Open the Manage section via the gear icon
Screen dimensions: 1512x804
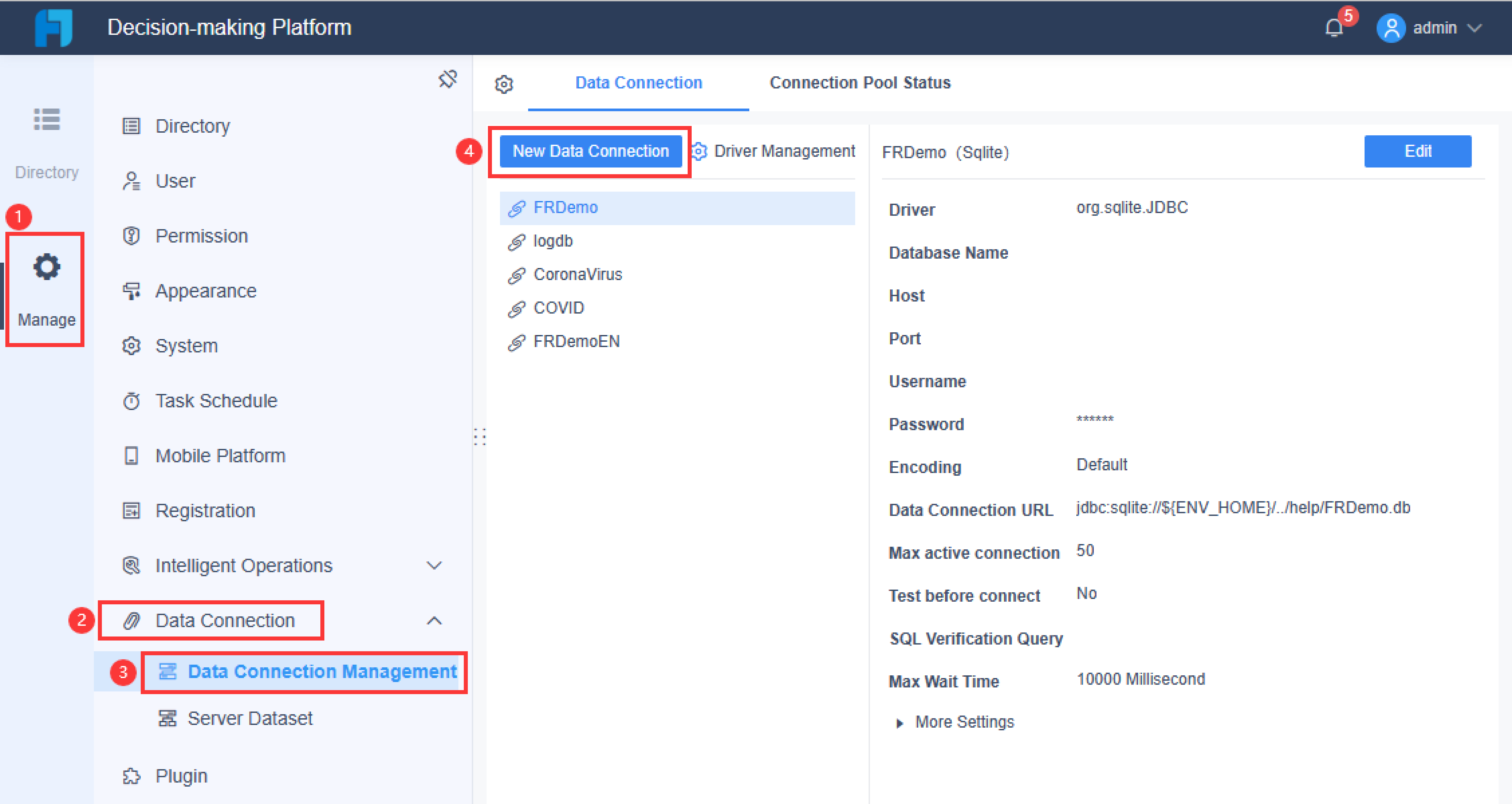[46, 267]
